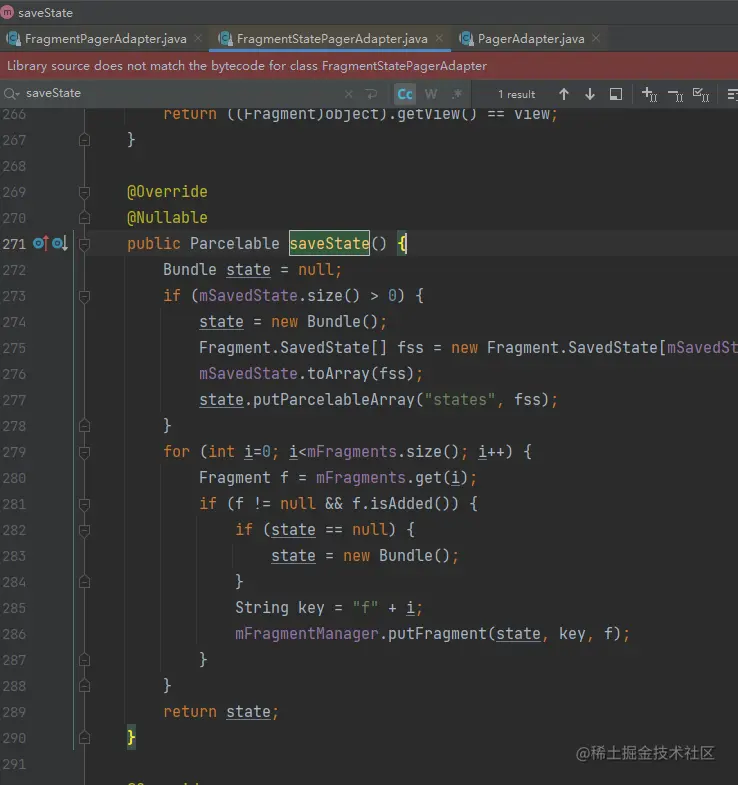Click the @Override annotation
The image size is (738, 785).
point(167,192)
